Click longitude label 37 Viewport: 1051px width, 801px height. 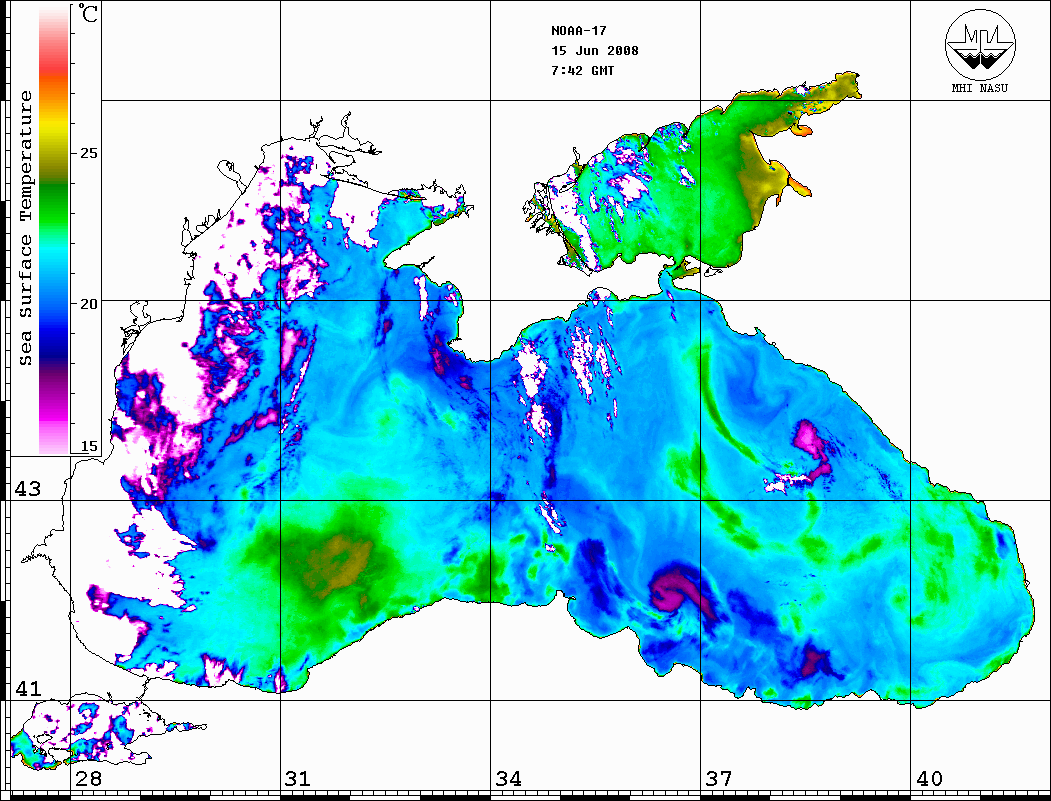(719, 778)
